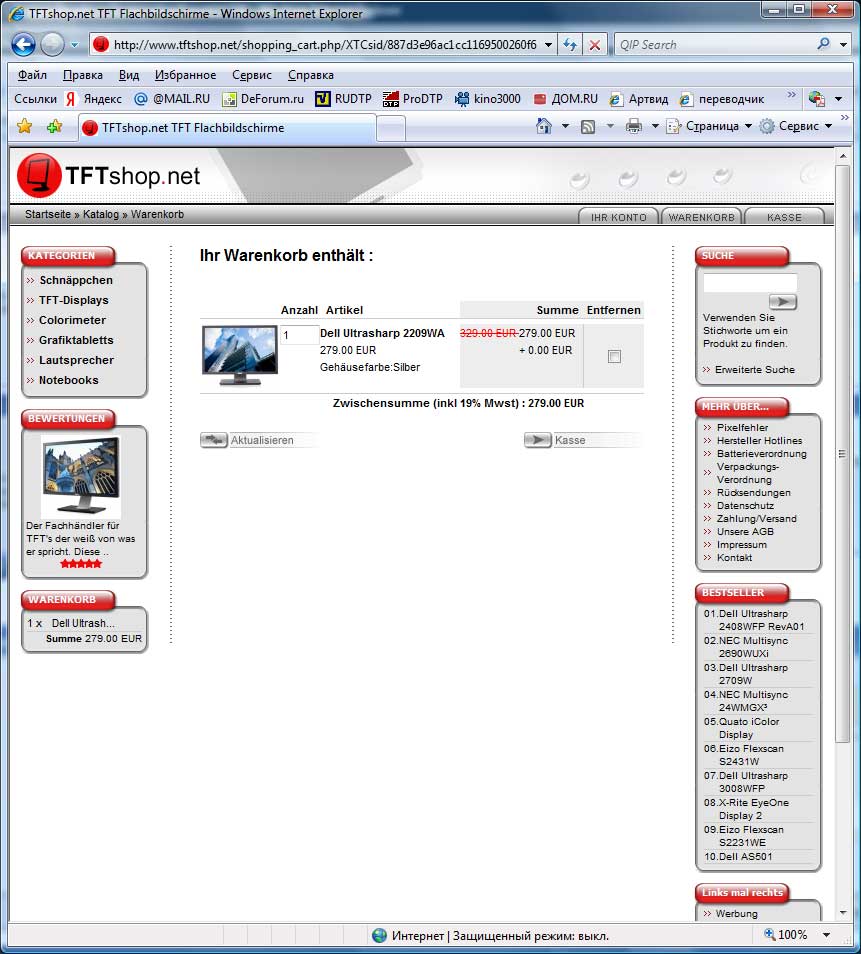Click the browser Forward arrow button
This screenshot has width=861, height=954.
click(x=52, y=44)
